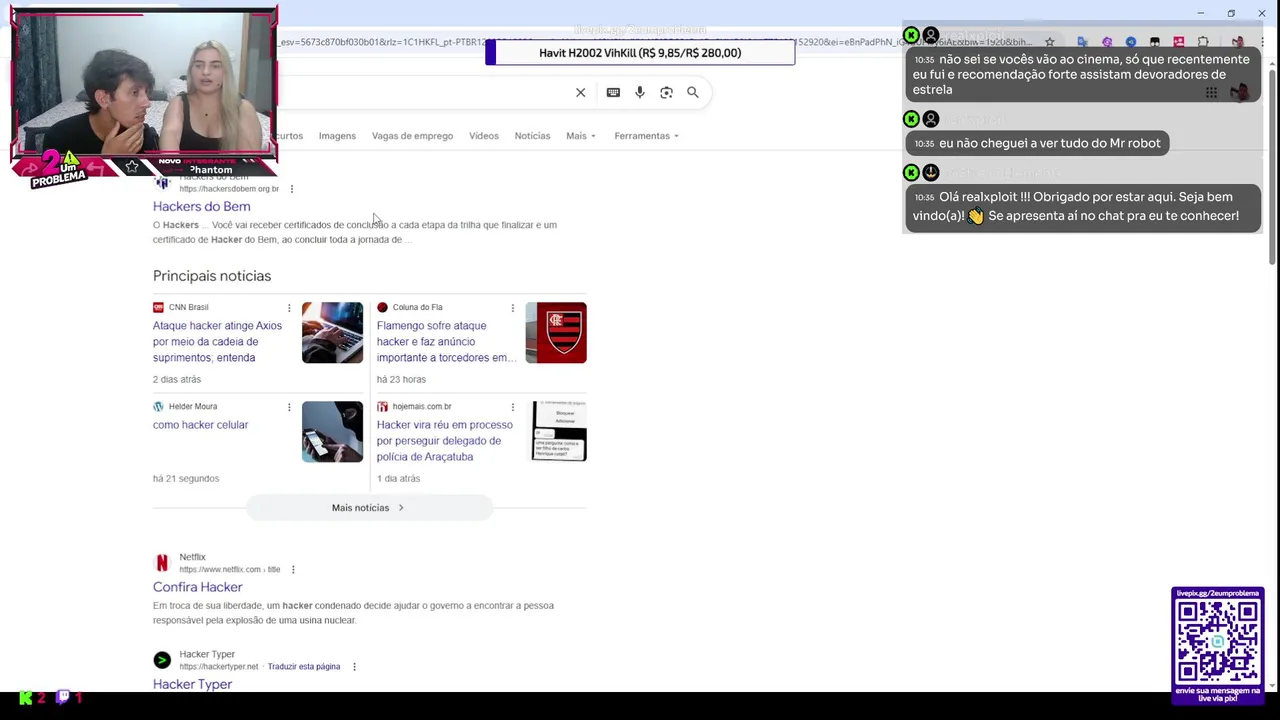Open the Chrome extensions puzzle menu
This screenshot has height=720, width=1280.
click(1203, 42)
